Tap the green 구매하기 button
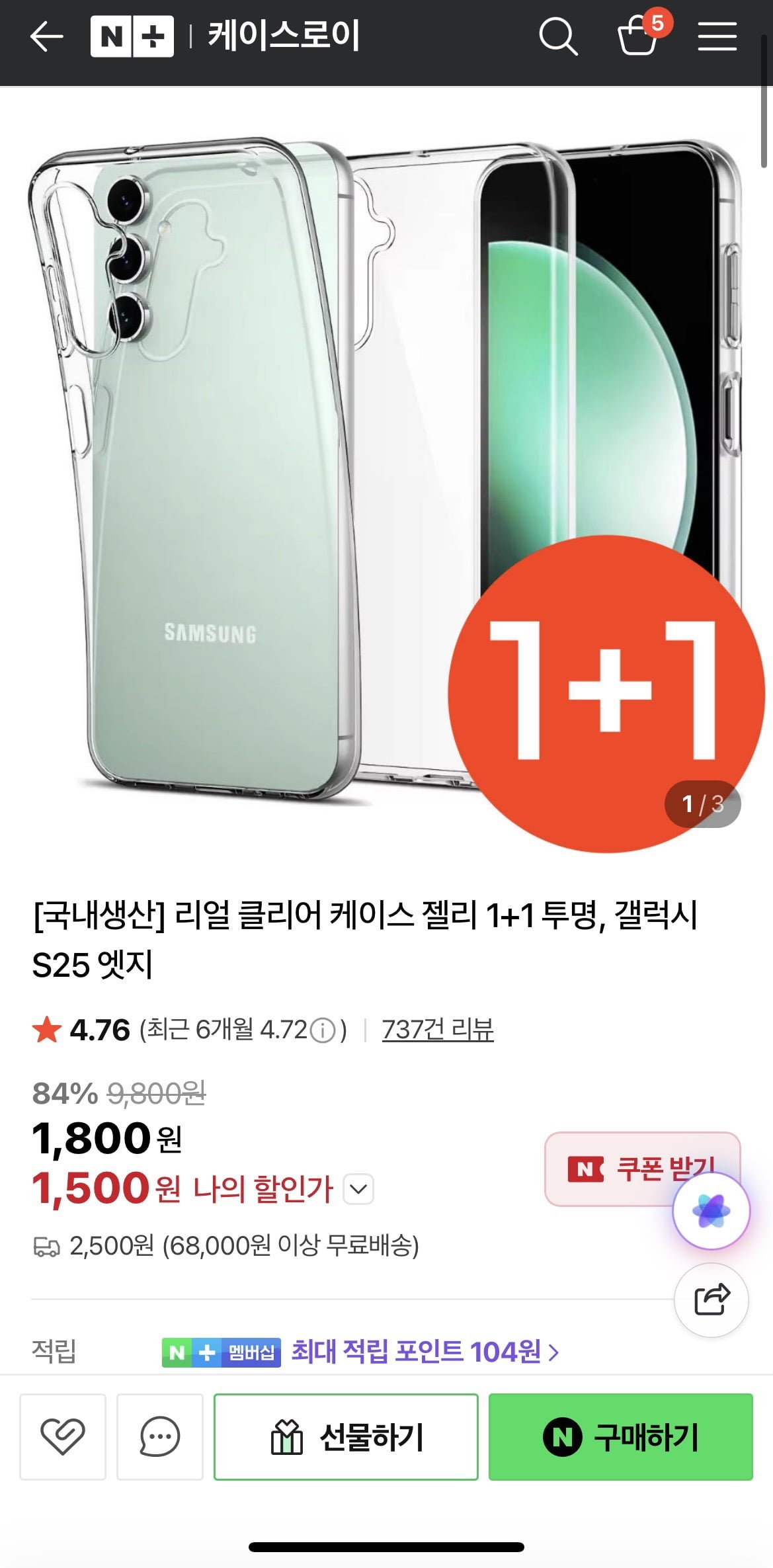Image resolution: width=773 pixels, height=1568 pixels. pyautogui.click(x=621, y=1436)
